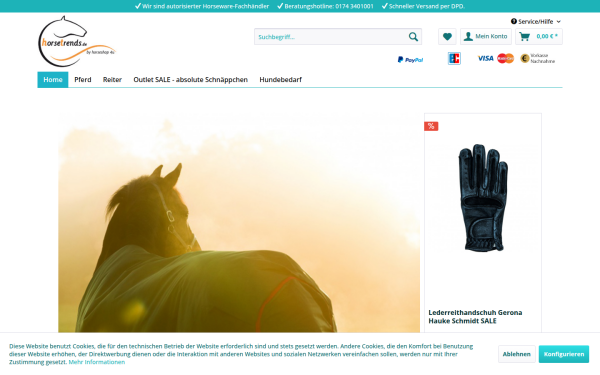
Task: Click Beratungshotline: 0174 3401001 text
Action: pyautogui.click(x=329, y=6)
